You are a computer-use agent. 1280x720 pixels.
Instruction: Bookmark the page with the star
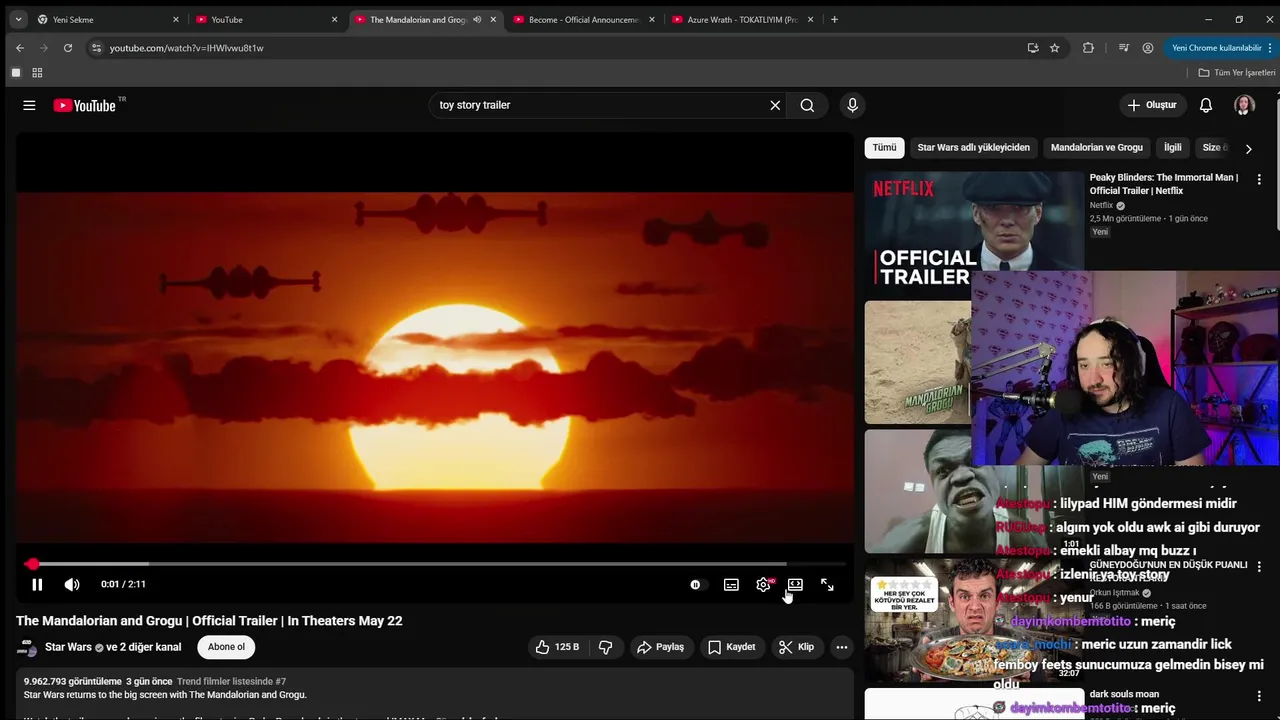[x=1054, y=48]
